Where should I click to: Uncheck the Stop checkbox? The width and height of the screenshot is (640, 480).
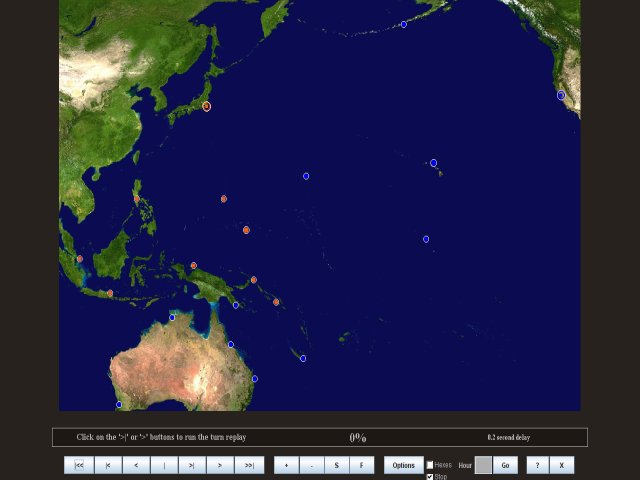pyautogui.click(x=431, y=476)
